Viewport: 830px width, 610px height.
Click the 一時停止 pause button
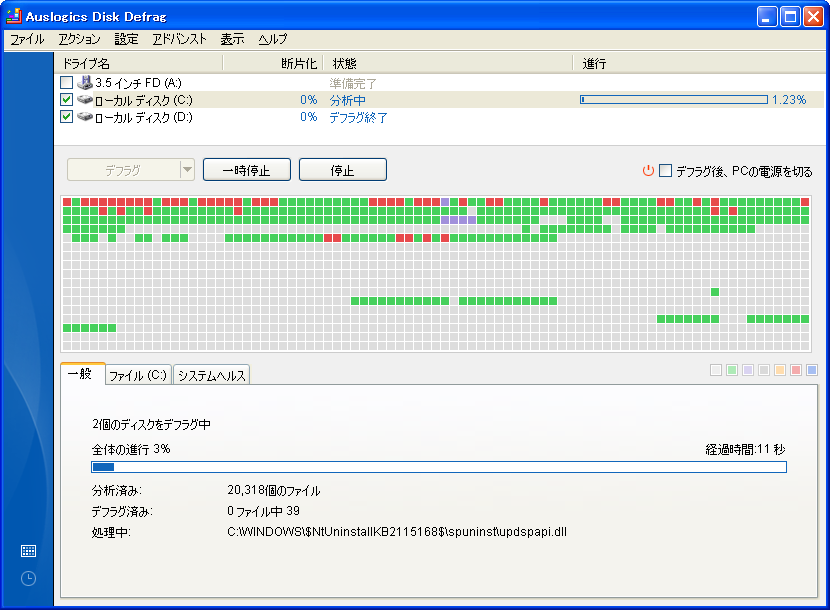[247, 170]
